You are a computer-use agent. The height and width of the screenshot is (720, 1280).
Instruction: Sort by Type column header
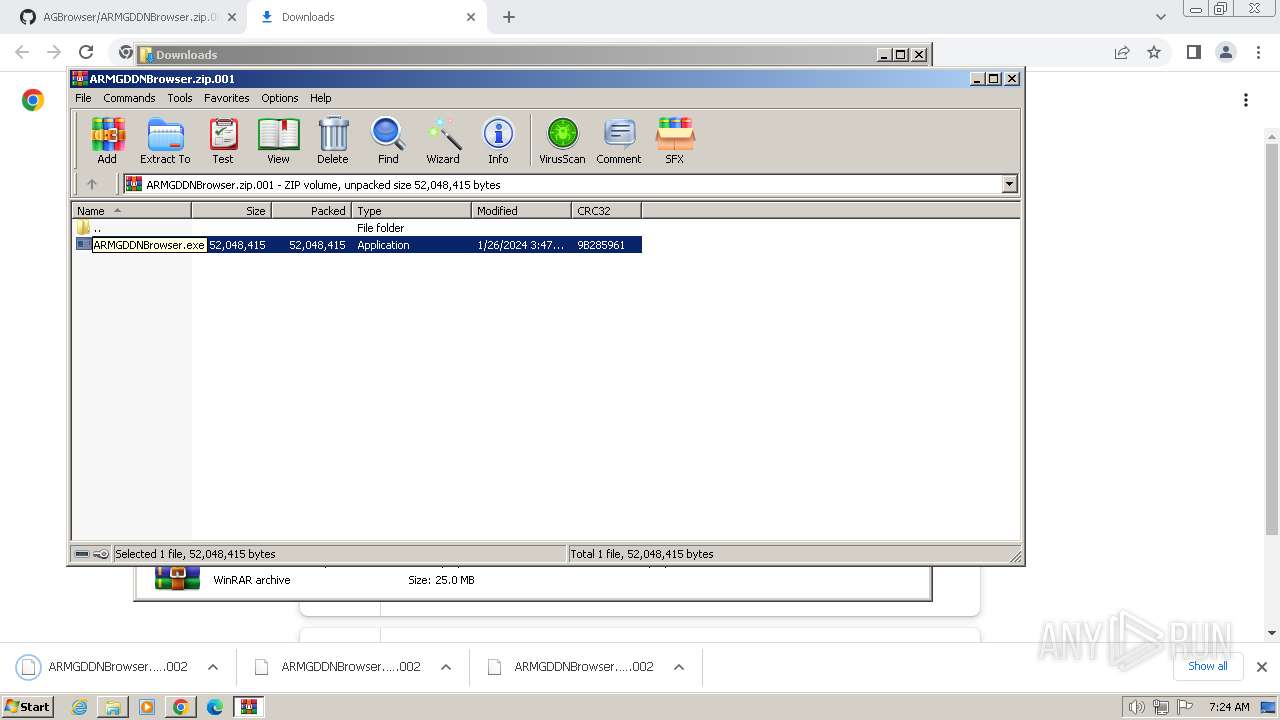pos(412,211)
